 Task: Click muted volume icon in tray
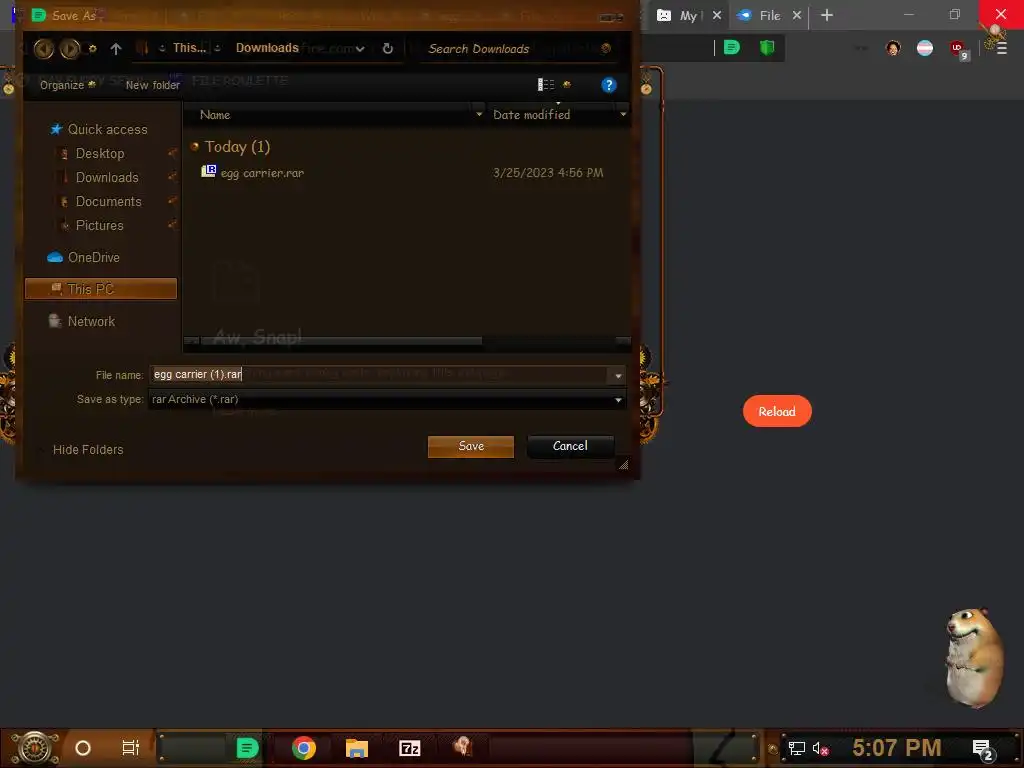[821, 748]
